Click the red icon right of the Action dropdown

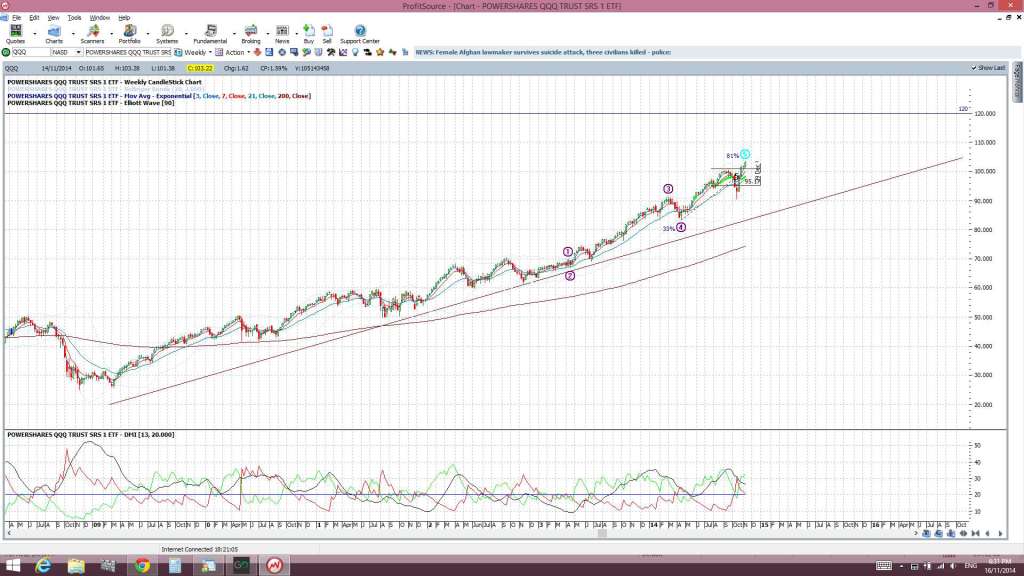pos(257,52)
